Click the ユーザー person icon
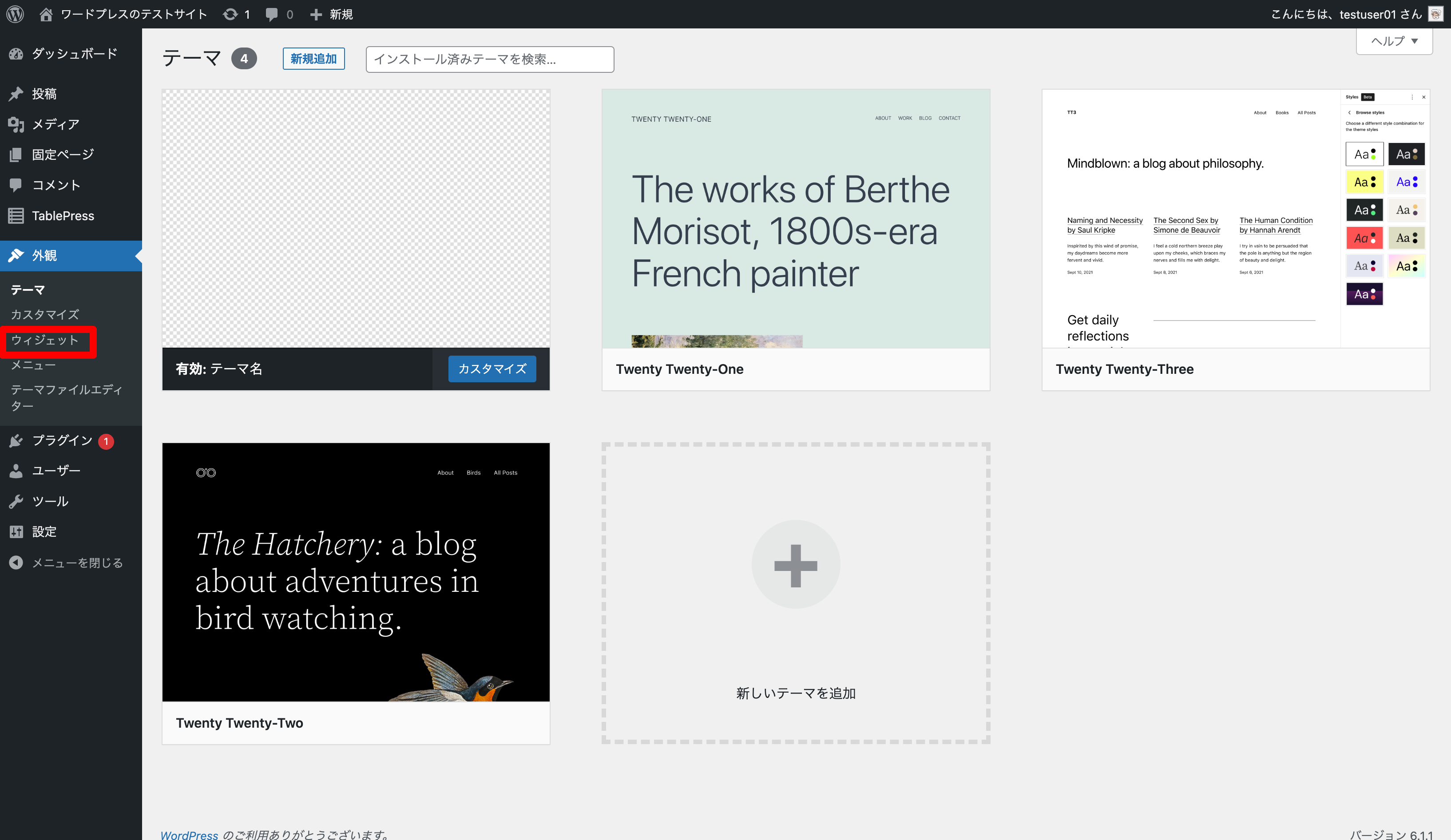 16,470
